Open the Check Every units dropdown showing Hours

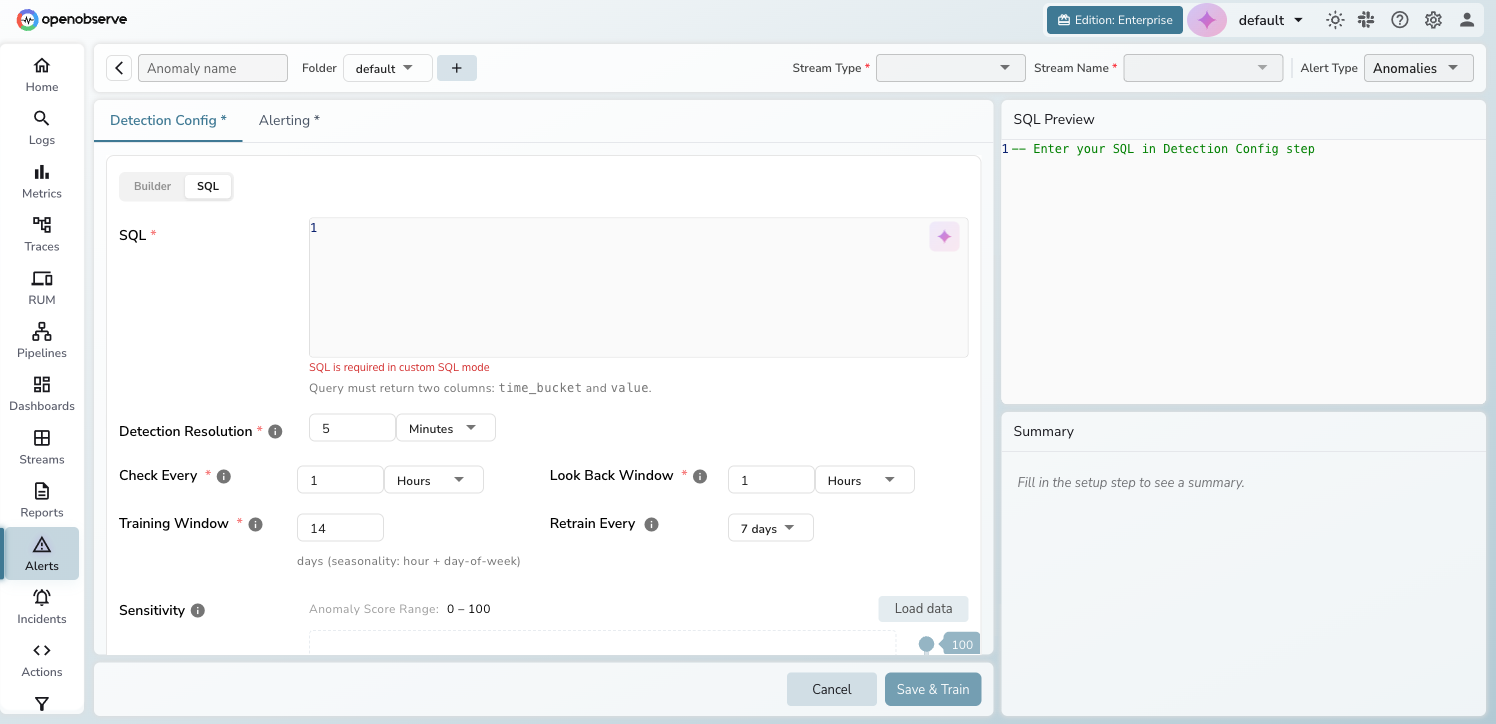433,479
